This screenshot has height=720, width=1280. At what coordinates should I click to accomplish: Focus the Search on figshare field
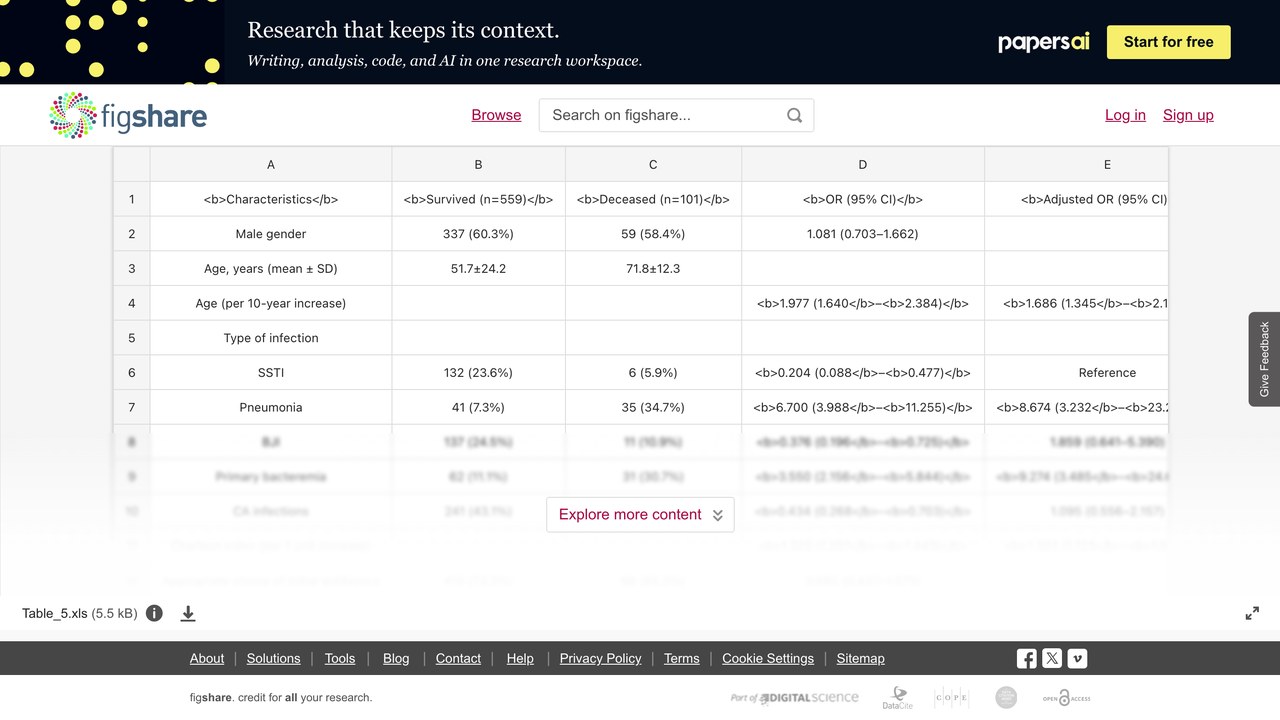pos(676,115)
